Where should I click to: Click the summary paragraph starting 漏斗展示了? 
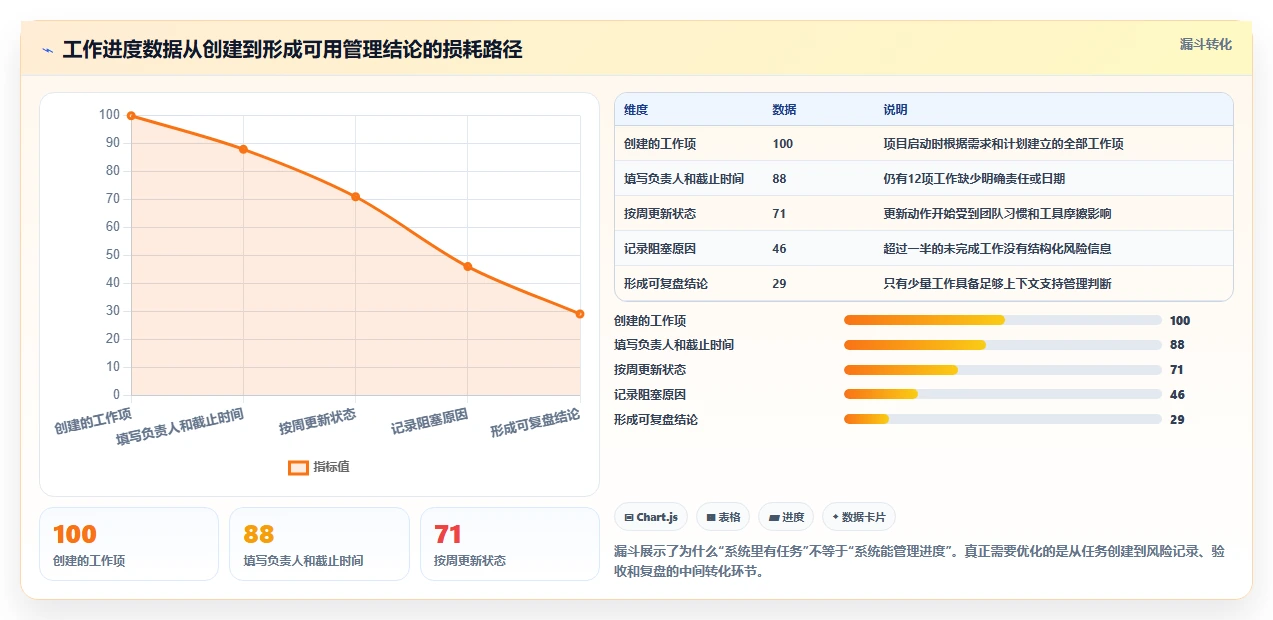click(x=919, y=562)
